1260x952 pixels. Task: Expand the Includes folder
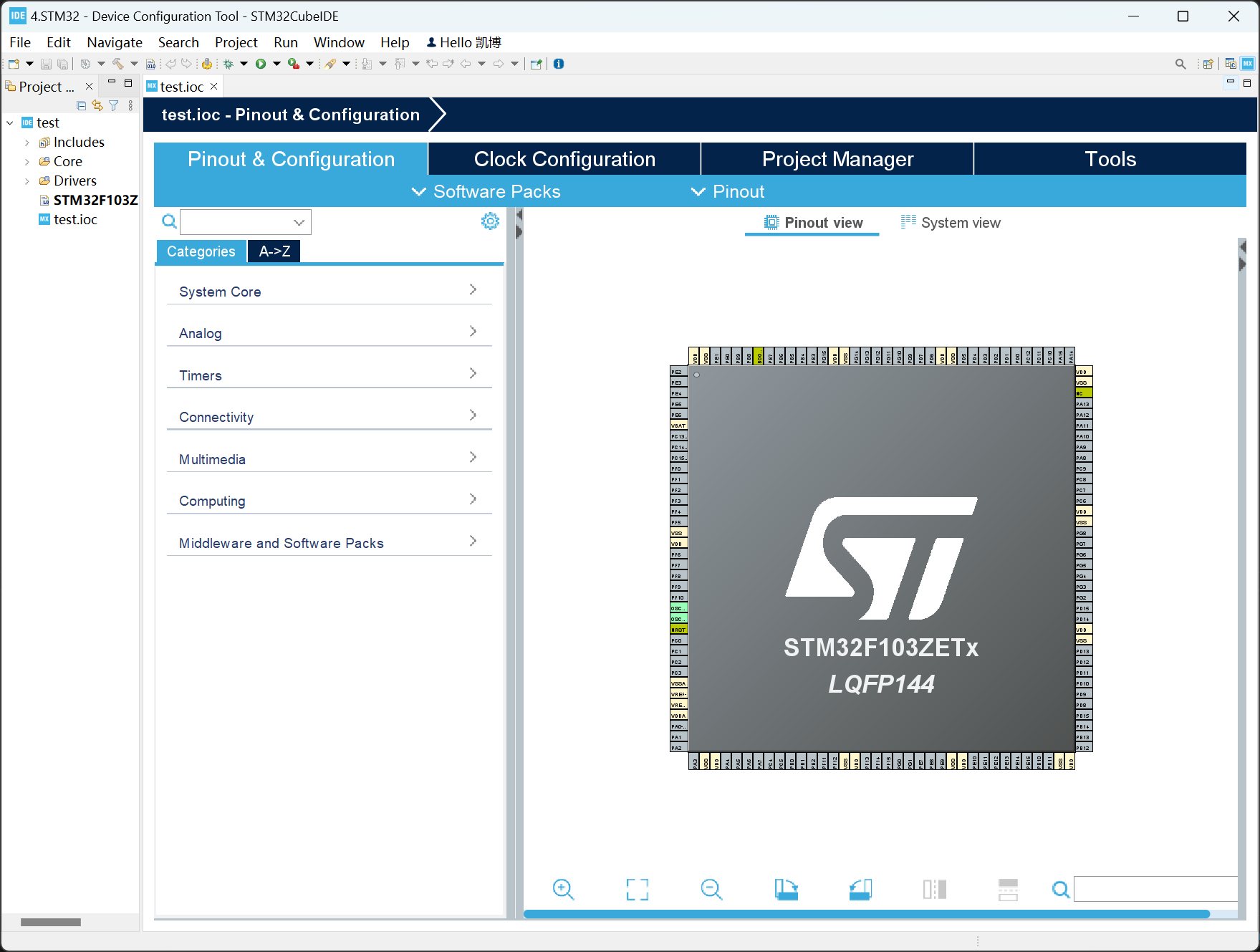27,143
